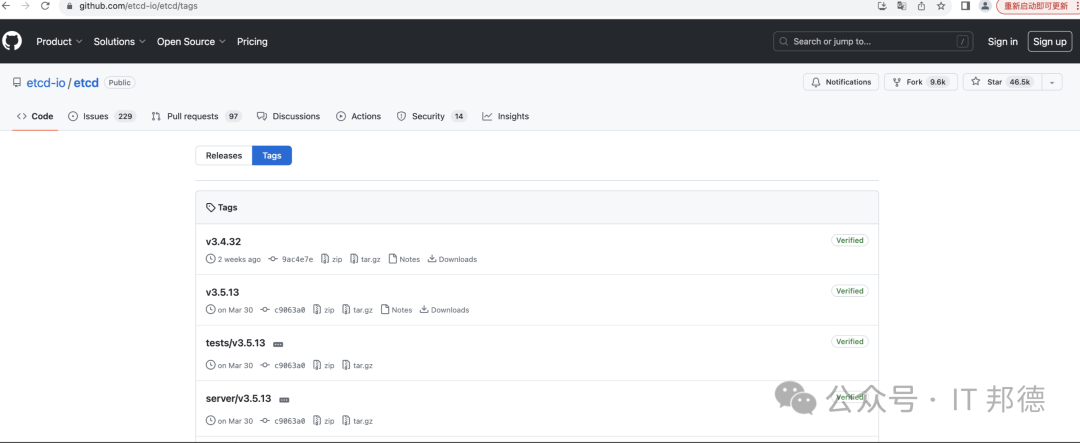Open the v3.5.13 tag

(x=222, y=292)
